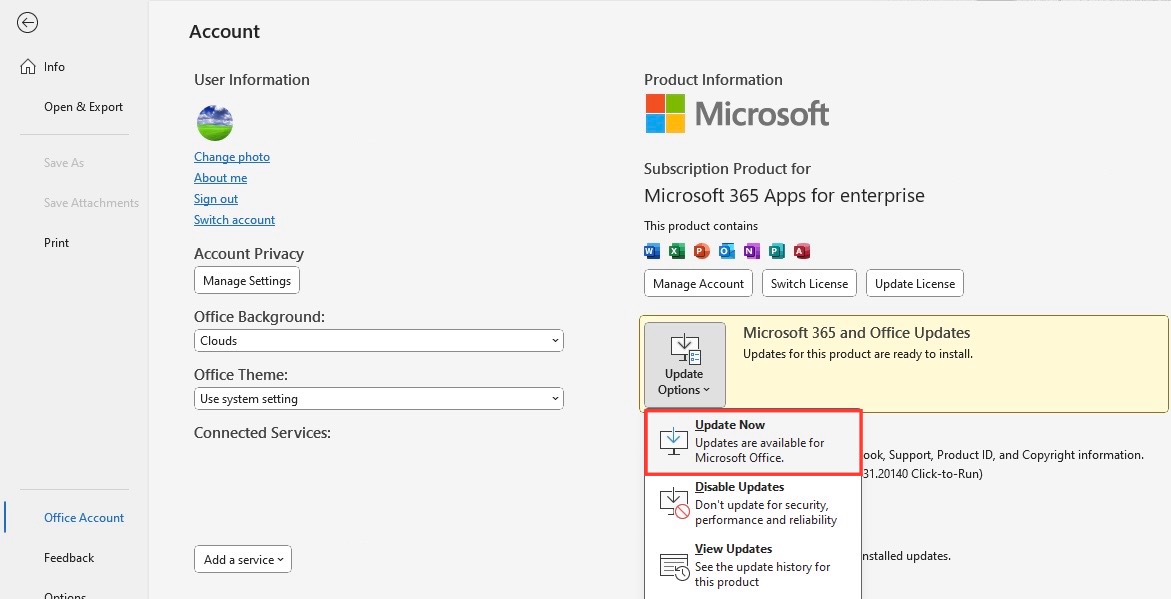
Task: Click the Disable Updates blocked icon
Action: [674, 503]
